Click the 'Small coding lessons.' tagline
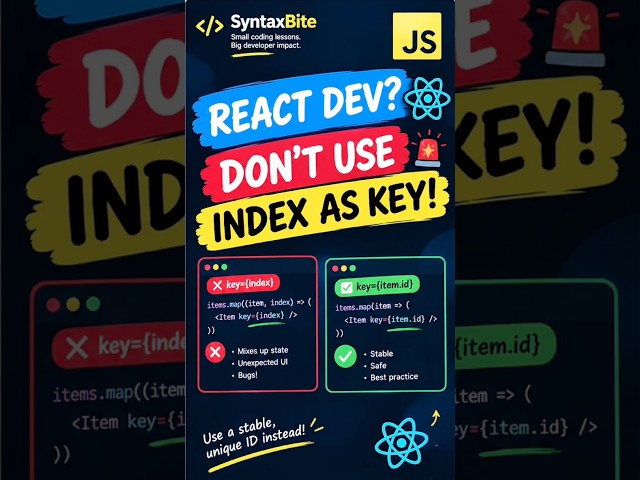The image size is (640, 480). tap(266, 37)
